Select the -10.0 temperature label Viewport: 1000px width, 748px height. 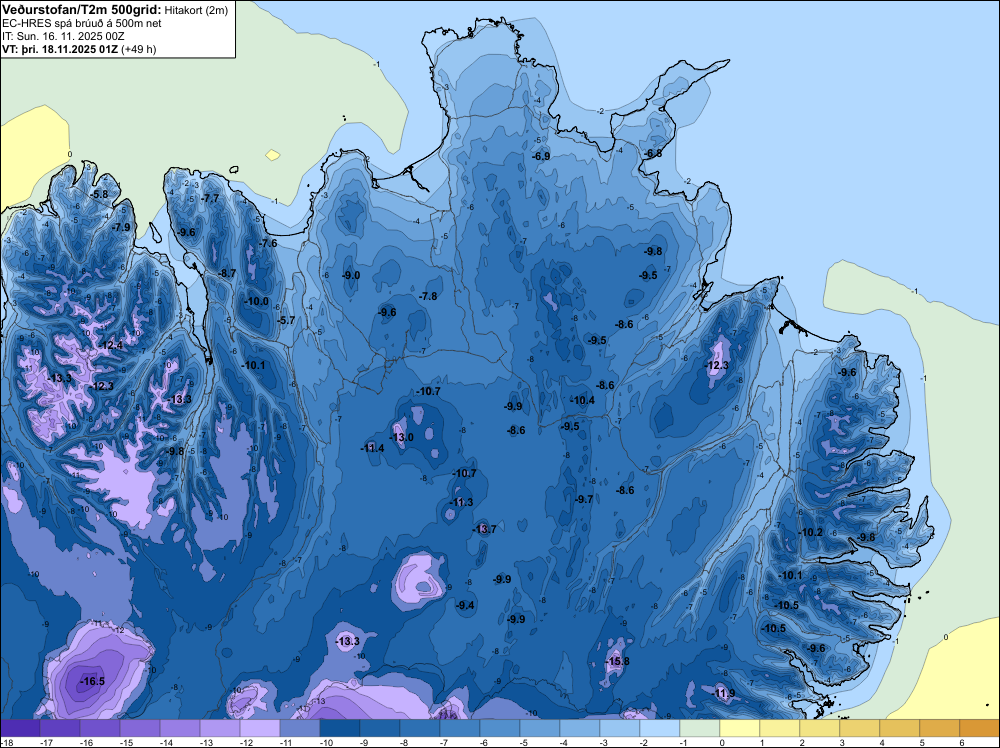point(256,302)
